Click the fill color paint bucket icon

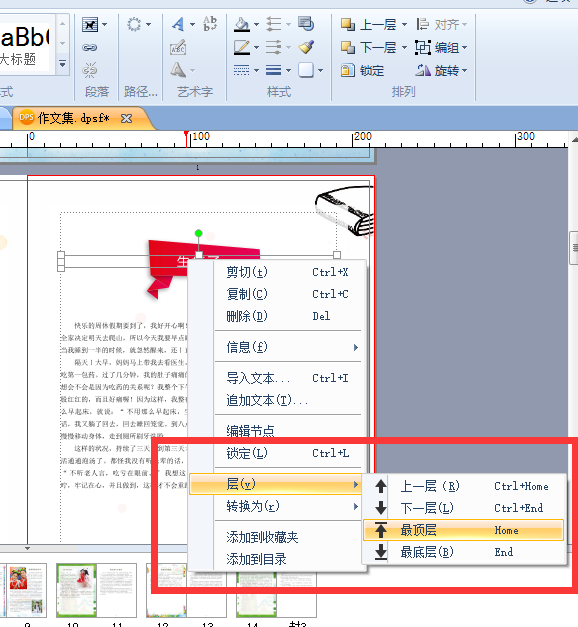click(x=242, y=24)
